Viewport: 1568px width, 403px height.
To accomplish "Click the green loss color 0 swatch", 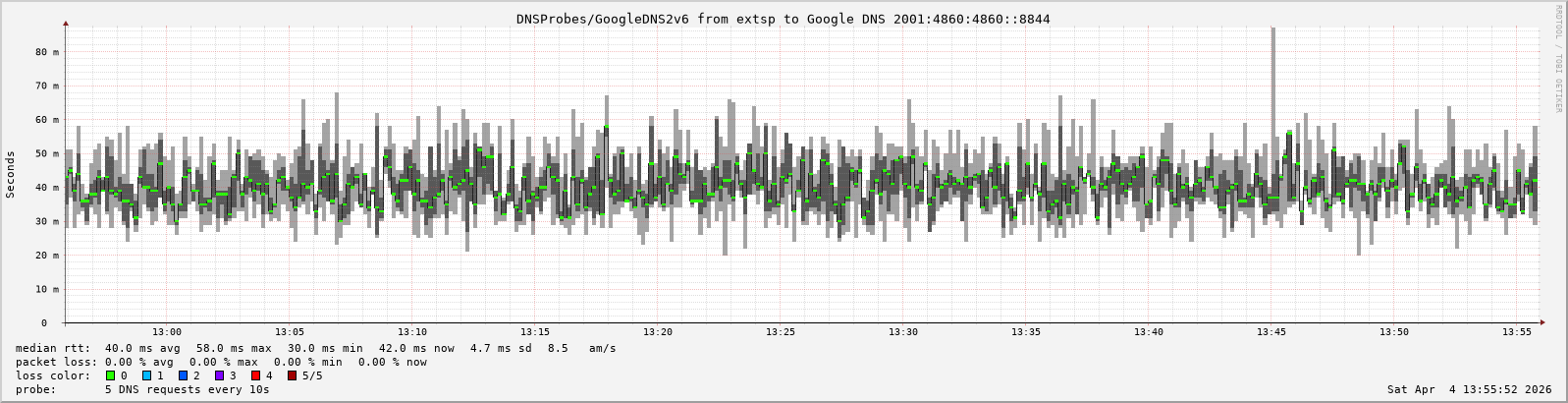I will click(x=110, y=375).
